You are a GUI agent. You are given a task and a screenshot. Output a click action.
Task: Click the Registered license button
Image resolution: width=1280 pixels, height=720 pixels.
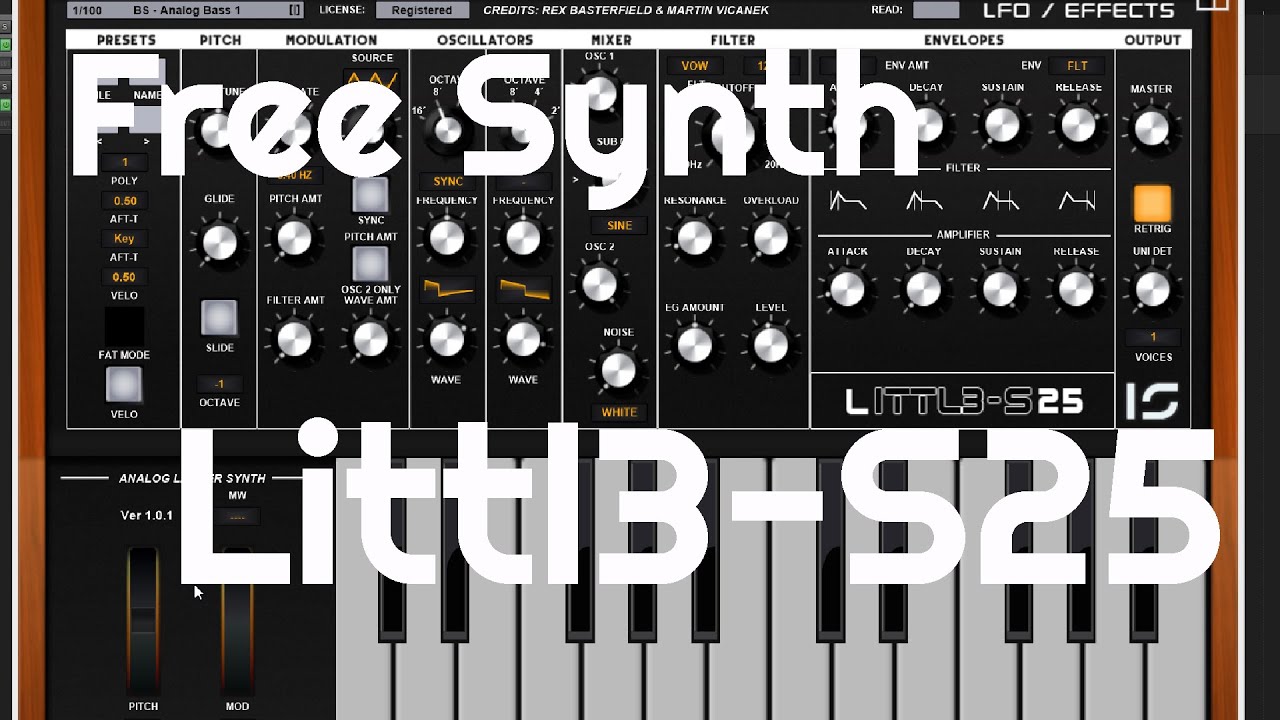click(421, 9)
